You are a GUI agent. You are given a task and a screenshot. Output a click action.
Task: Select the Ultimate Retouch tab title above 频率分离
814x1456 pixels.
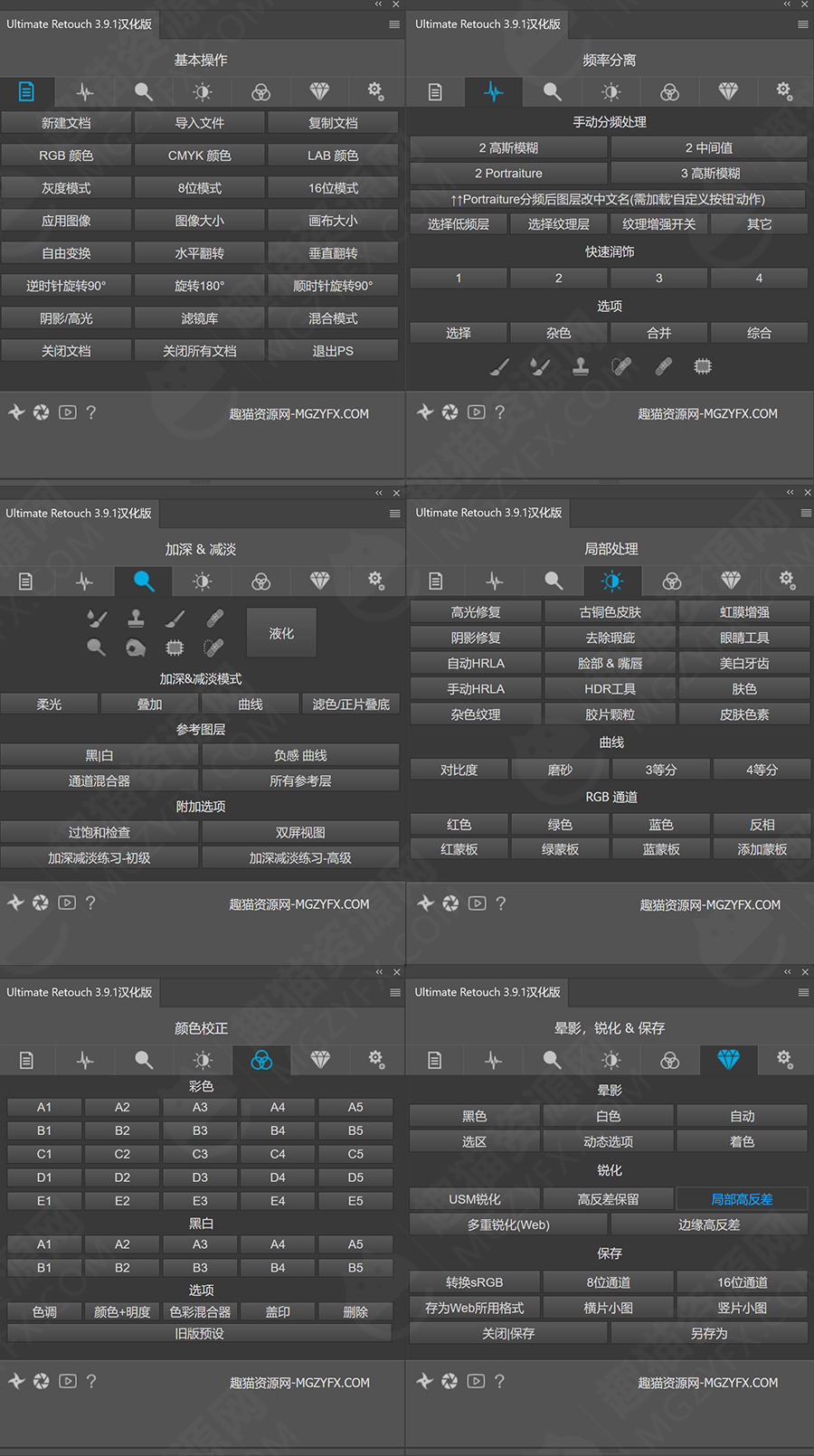point(488,24)
